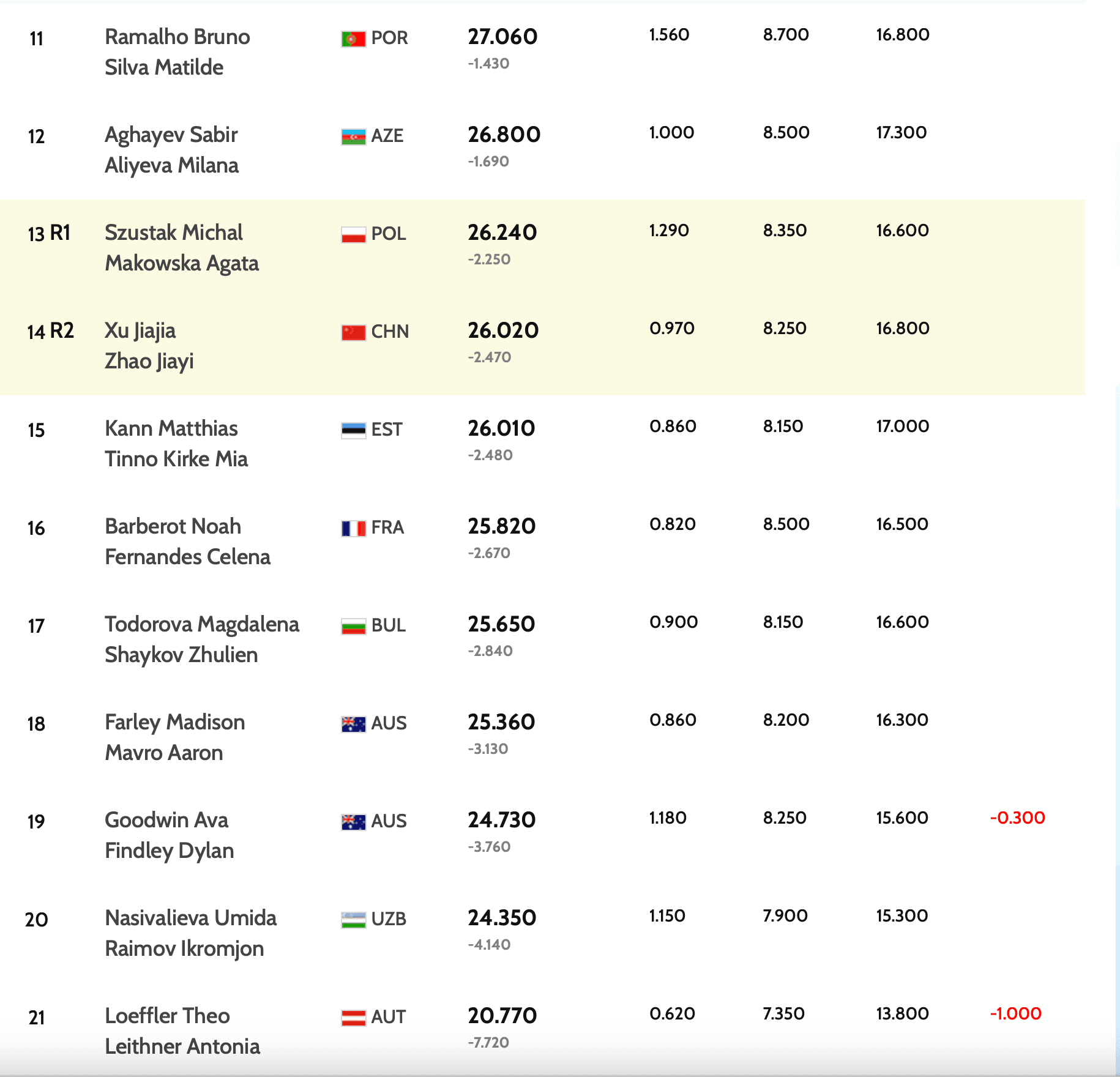Click Goodwin Ava athlete name
The height and width of the screenshot is (1077, 1120).
click(x=166, y=820)
